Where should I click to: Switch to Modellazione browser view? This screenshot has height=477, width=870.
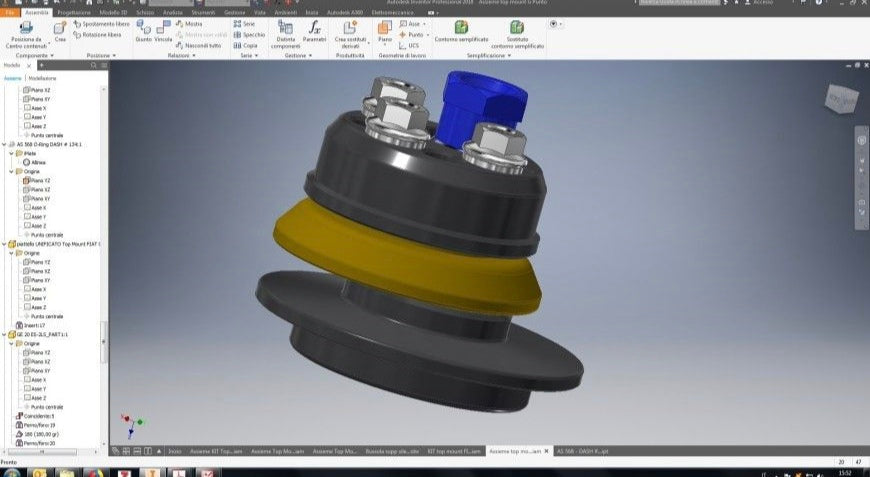pos(42,78)
